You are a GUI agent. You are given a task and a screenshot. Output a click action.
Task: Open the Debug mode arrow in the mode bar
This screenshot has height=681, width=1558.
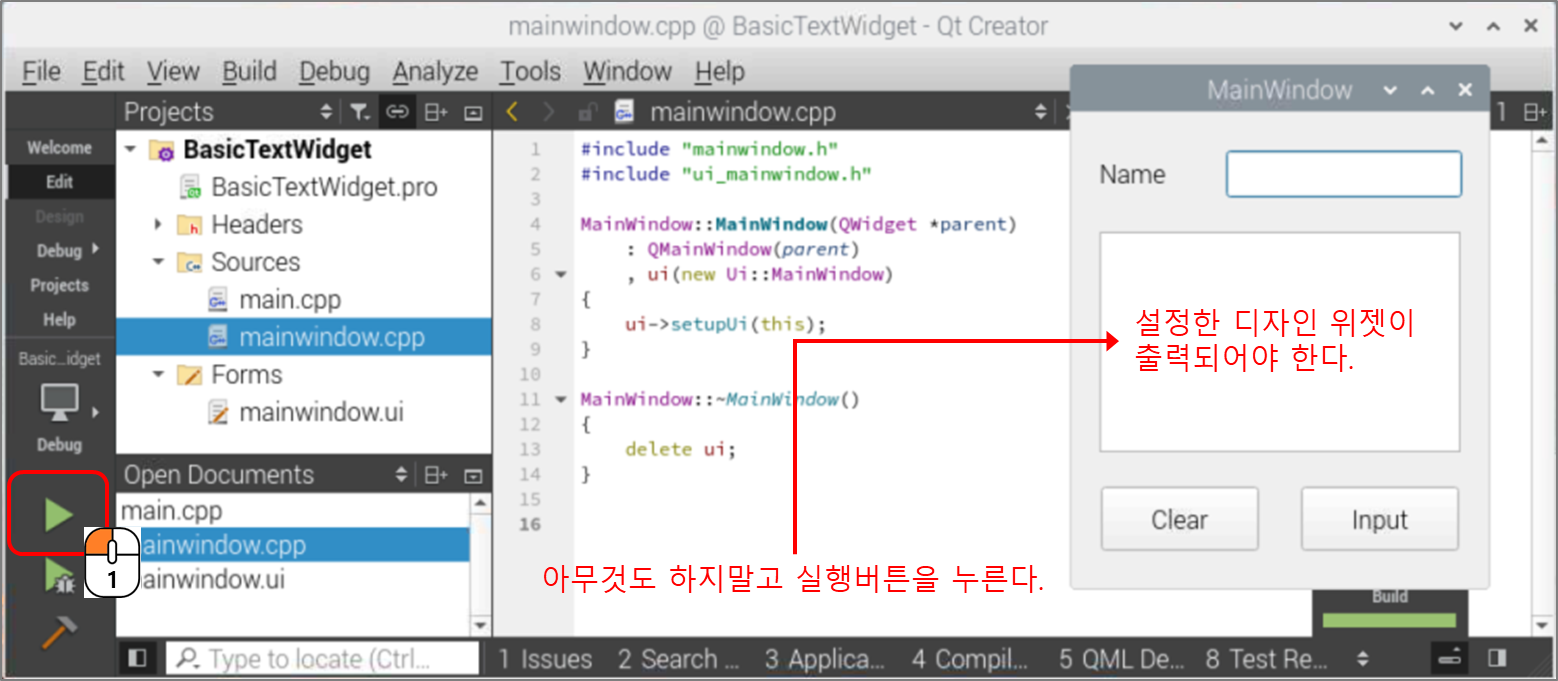coord(95,249)
